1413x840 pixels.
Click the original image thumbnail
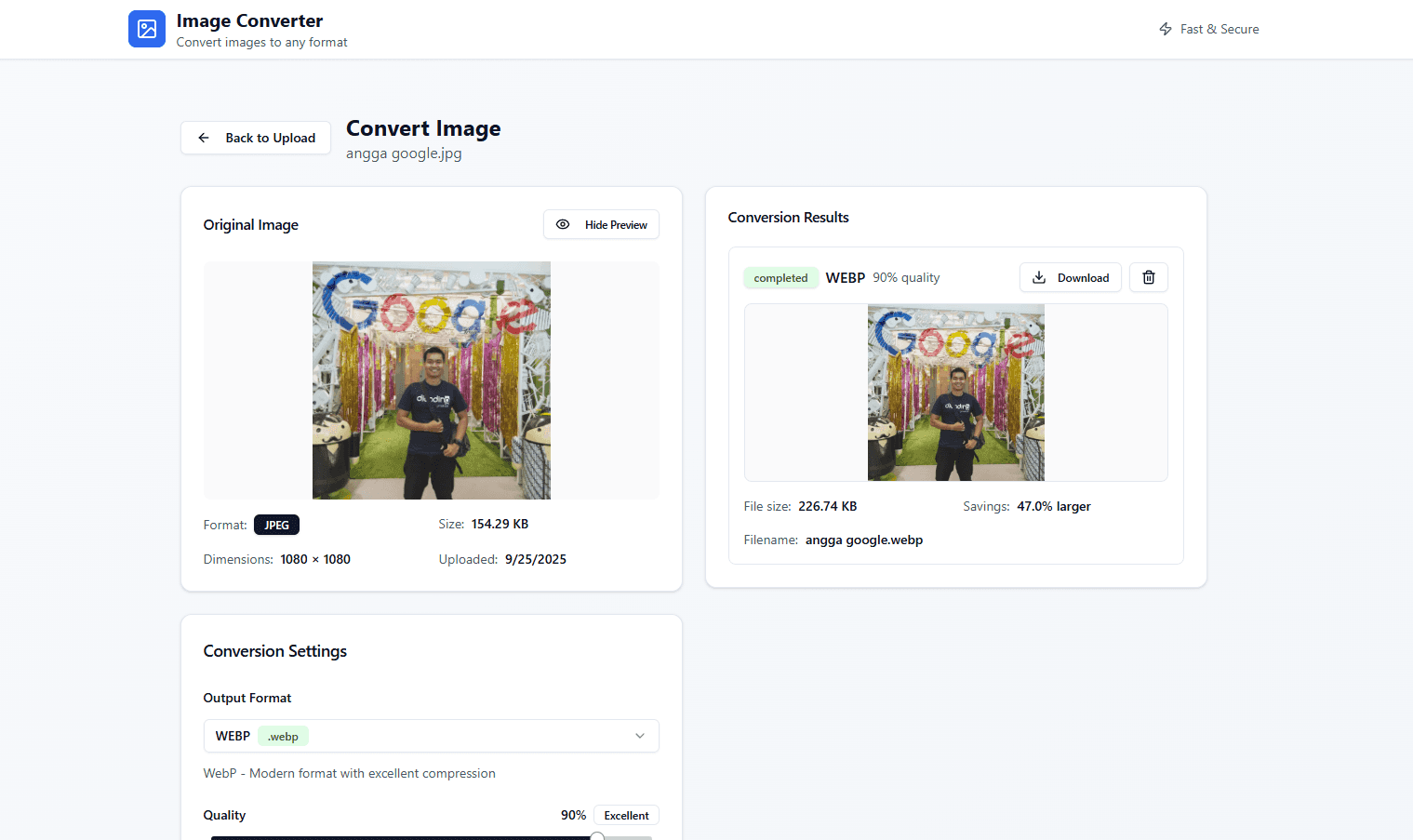click(x=431, y=380)
